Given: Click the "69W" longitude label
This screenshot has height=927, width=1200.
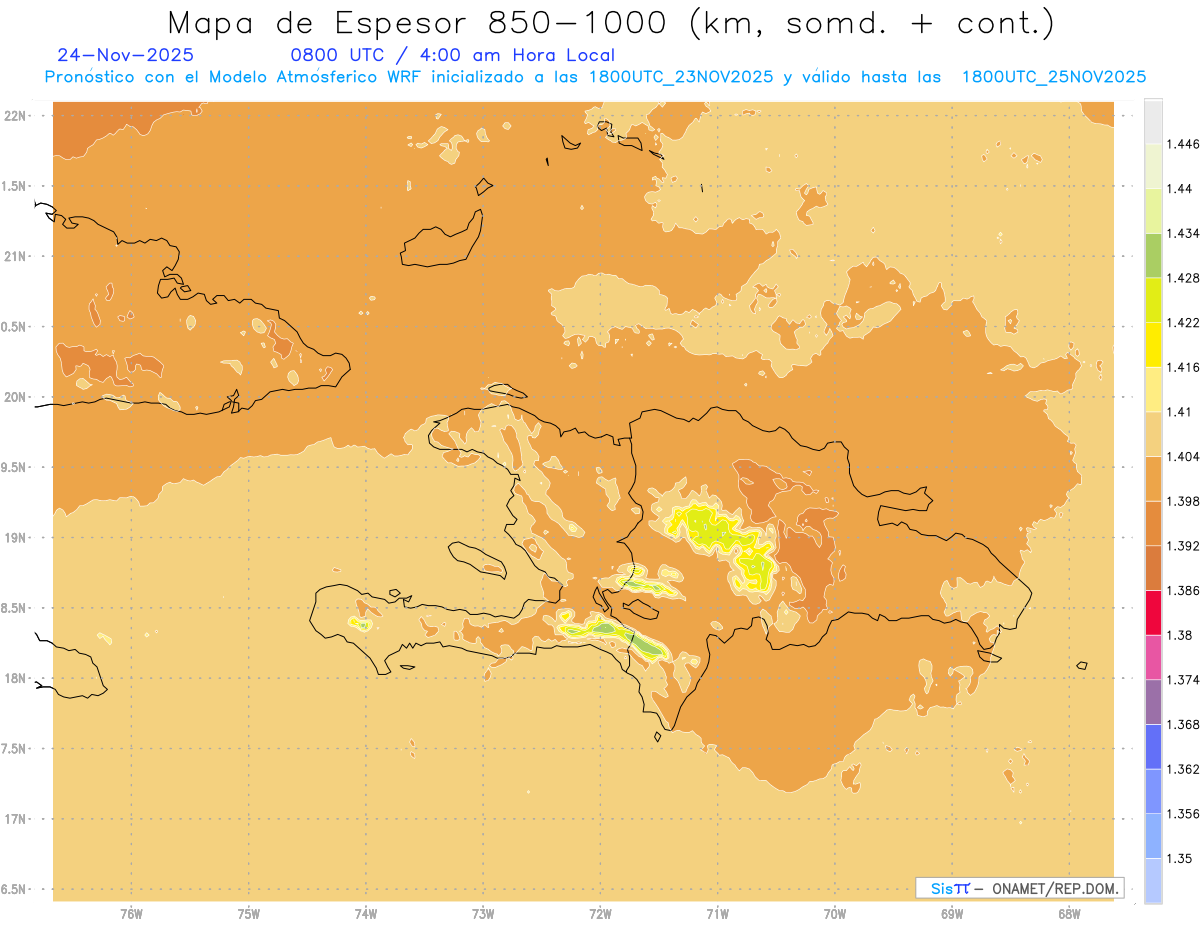Looking at the screenshot, I should 952,914.
